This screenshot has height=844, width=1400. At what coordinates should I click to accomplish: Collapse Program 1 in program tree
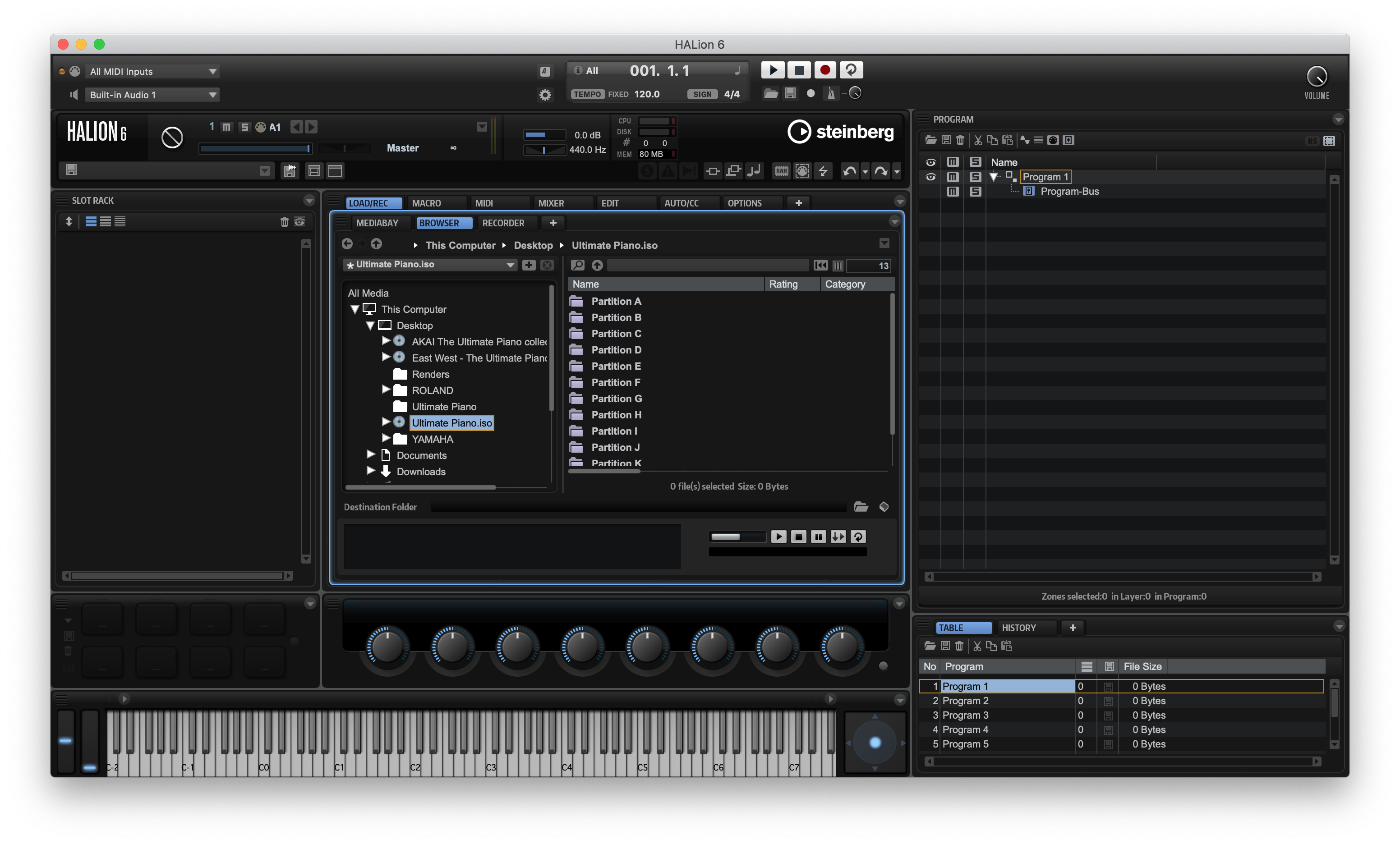[994, 177]
